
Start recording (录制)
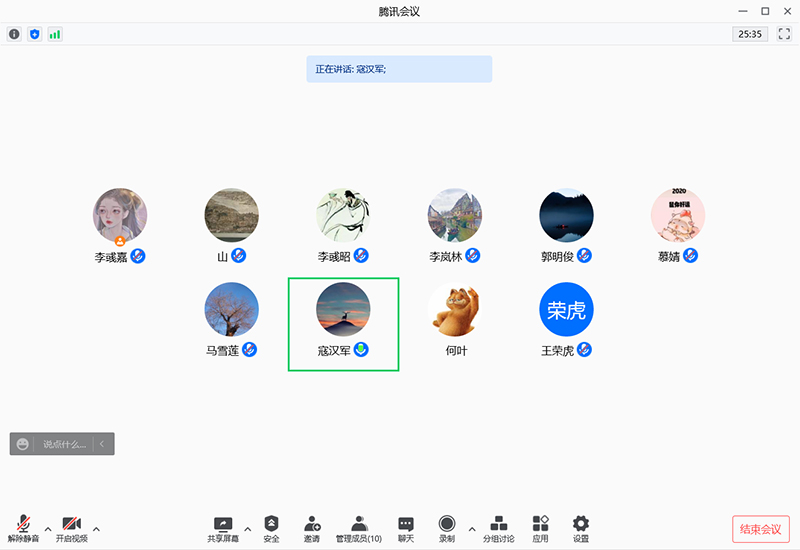[447, 528]
